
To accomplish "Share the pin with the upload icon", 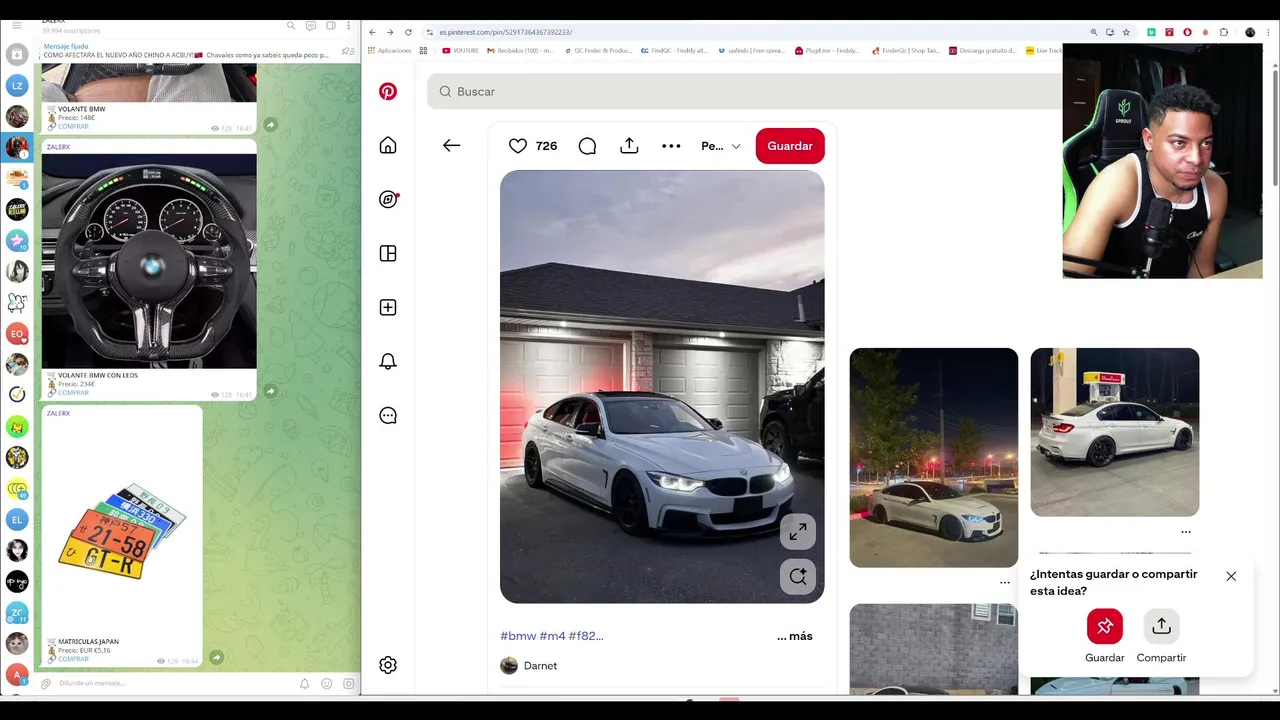I will 629,146.
